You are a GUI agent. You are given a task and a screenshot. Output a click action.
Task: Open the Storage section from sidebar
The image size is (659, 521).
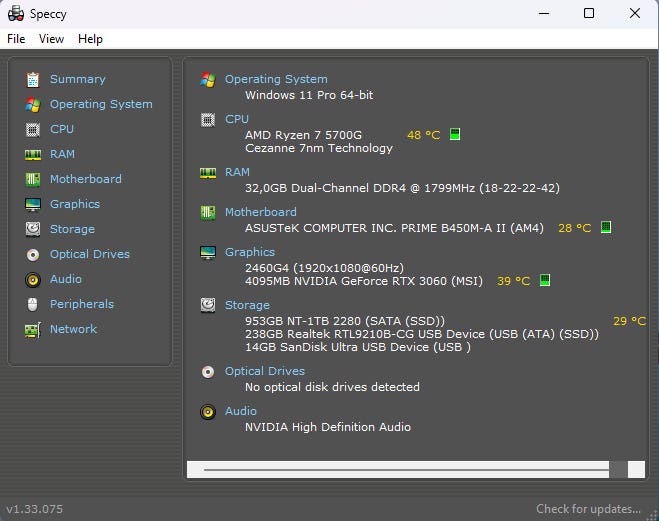click(x=72, y=229)
